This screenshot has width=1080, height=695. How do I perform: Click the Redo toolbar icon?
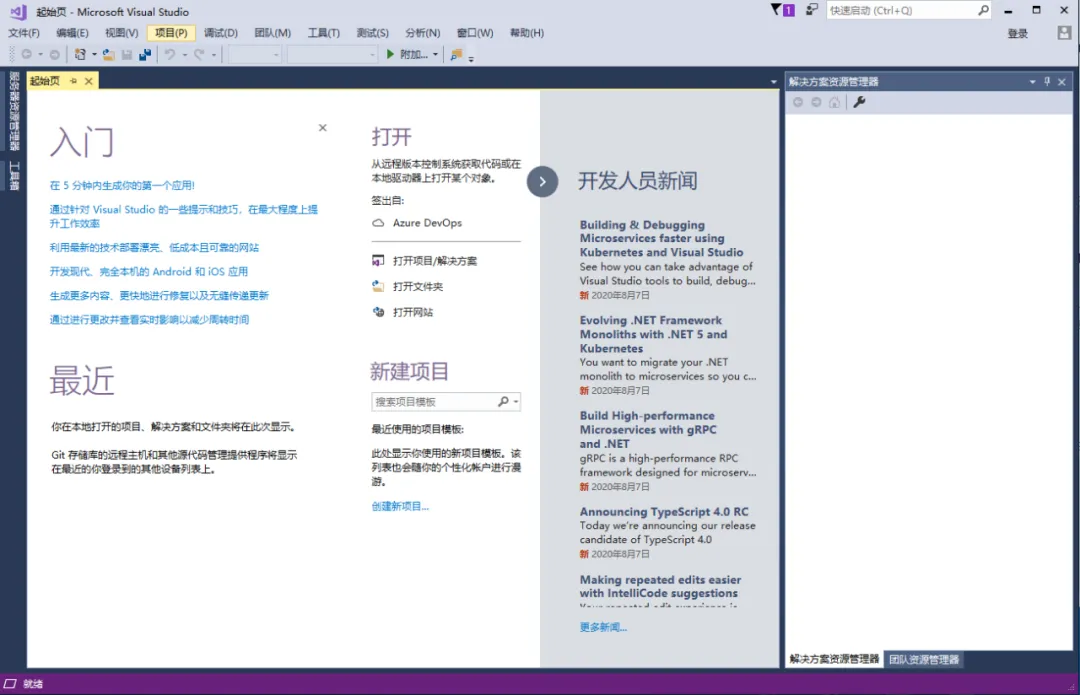click(198, 54)
